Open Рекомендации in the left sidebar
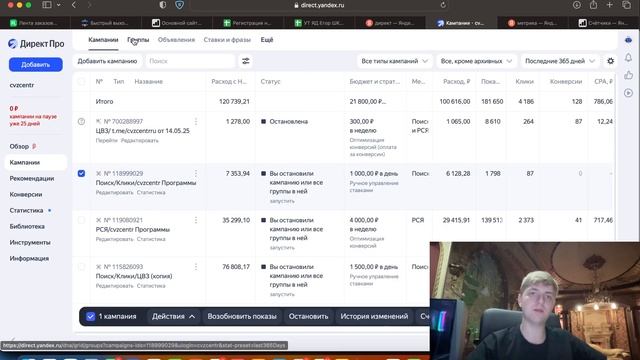The height and width of the screenshot is (360, 640). (32, 178)
